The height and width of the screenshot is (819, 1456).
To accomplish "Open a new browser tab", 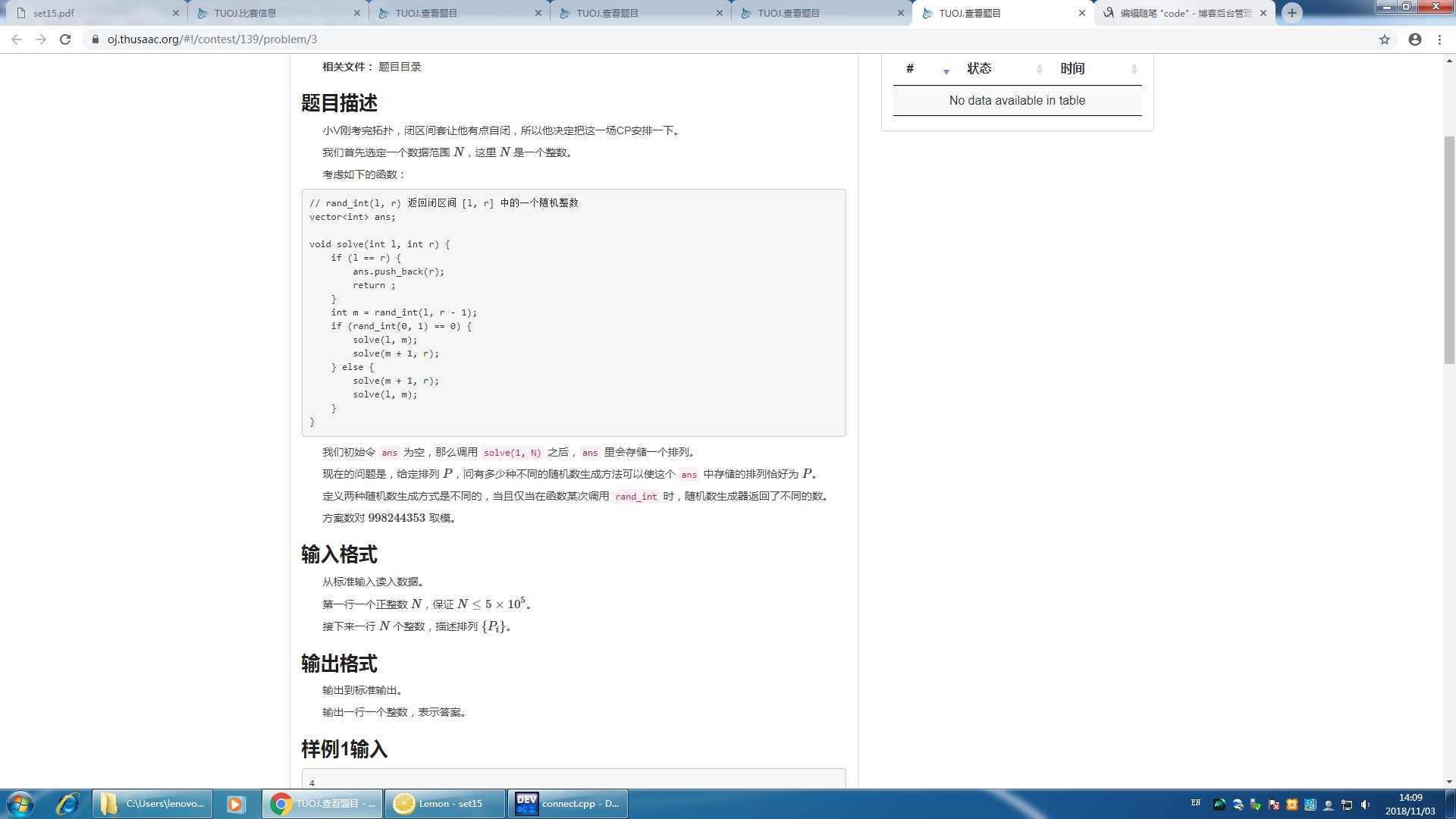I will pos(1292,13).
